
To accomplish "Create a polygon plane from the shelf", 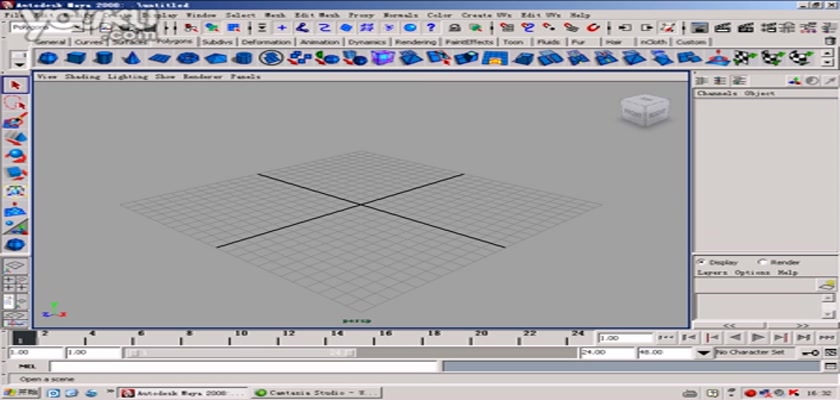I will tap(159, 57).
